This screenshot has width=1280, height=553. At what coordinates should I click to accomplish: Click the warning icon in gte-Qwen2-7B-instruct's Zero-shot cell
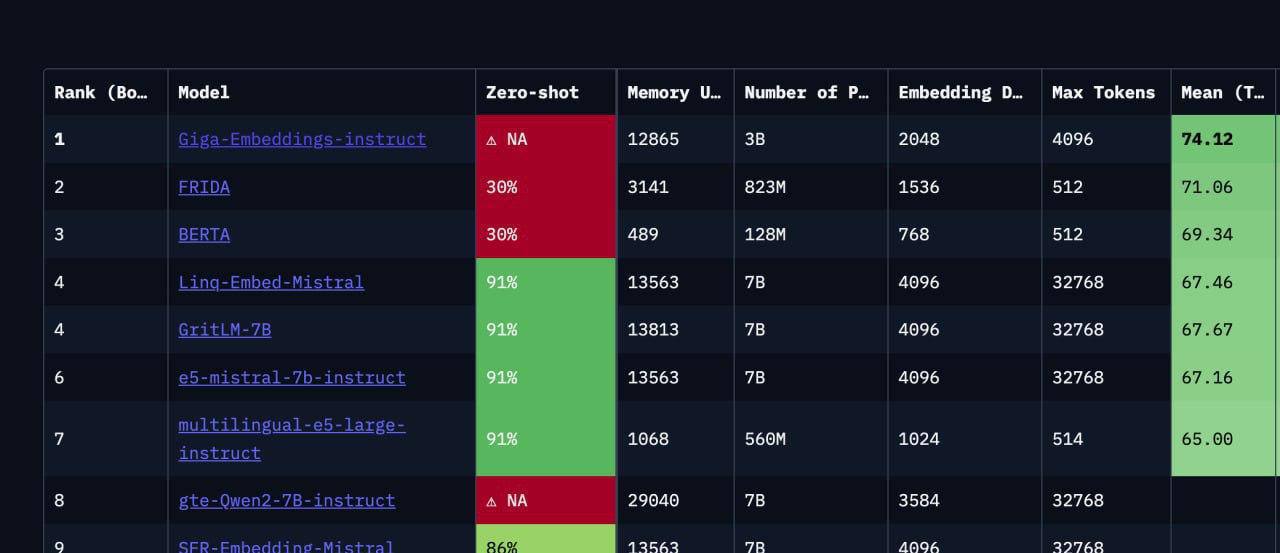(491, 501)
